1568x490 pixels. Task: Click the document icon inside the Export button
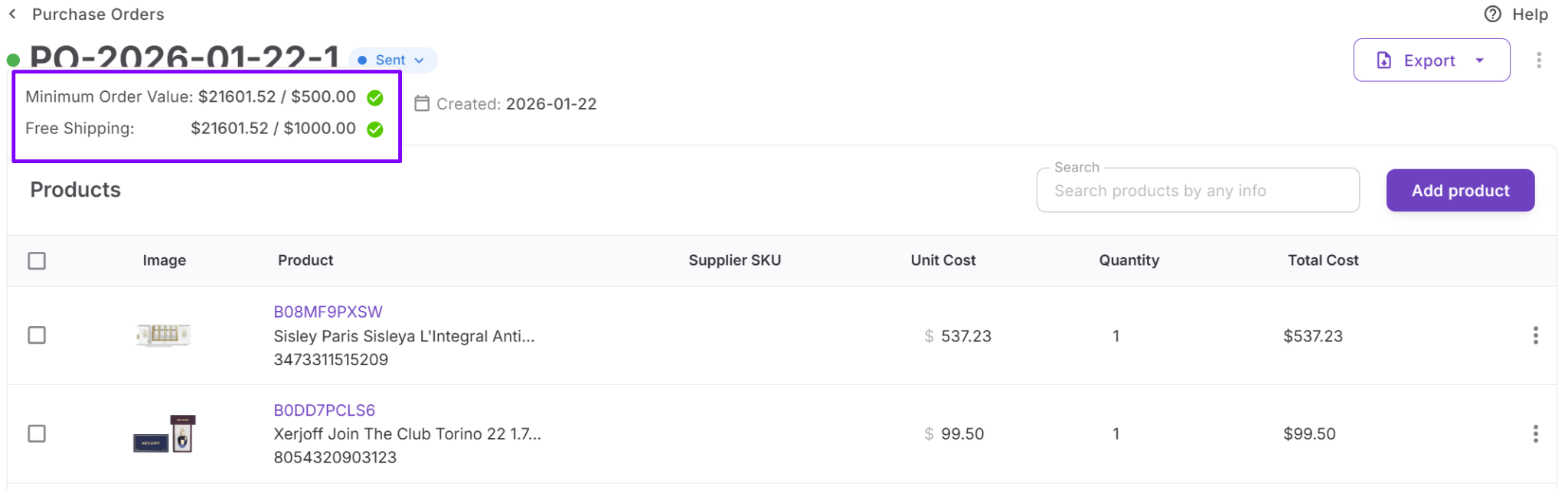(1383, 60)
